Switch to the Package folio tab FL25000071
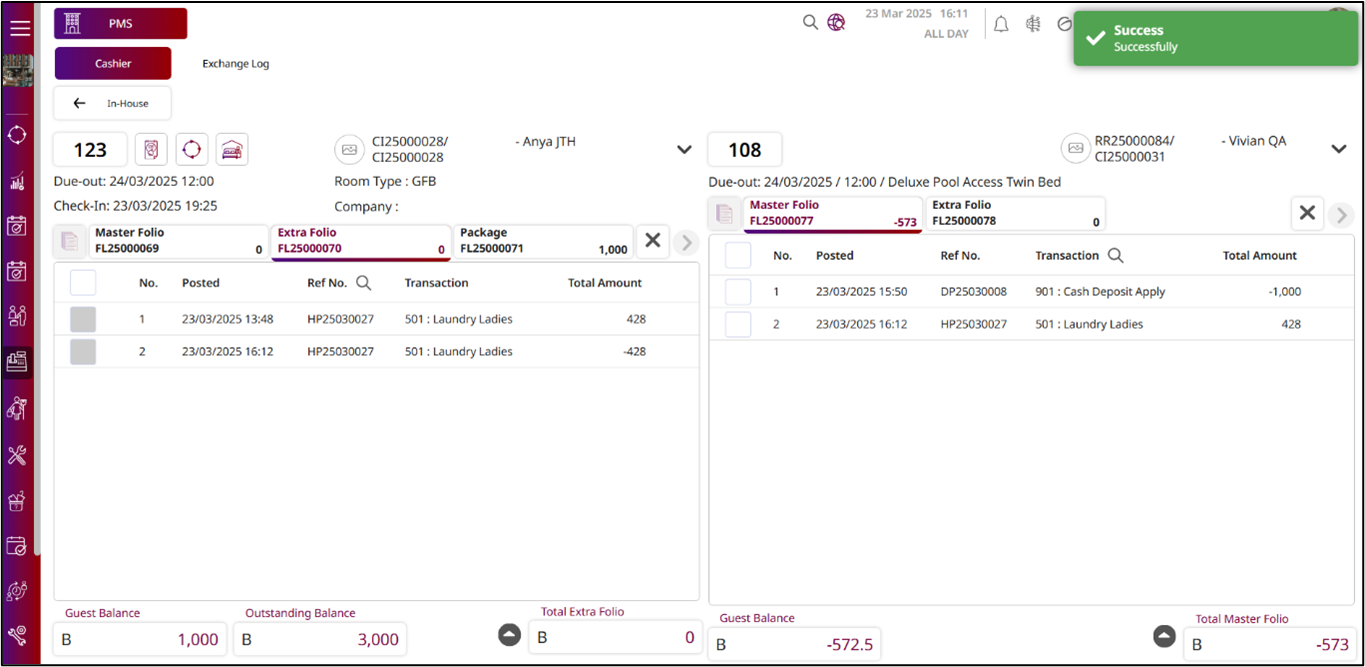The image size is (1365, 667). pos(543,241)
